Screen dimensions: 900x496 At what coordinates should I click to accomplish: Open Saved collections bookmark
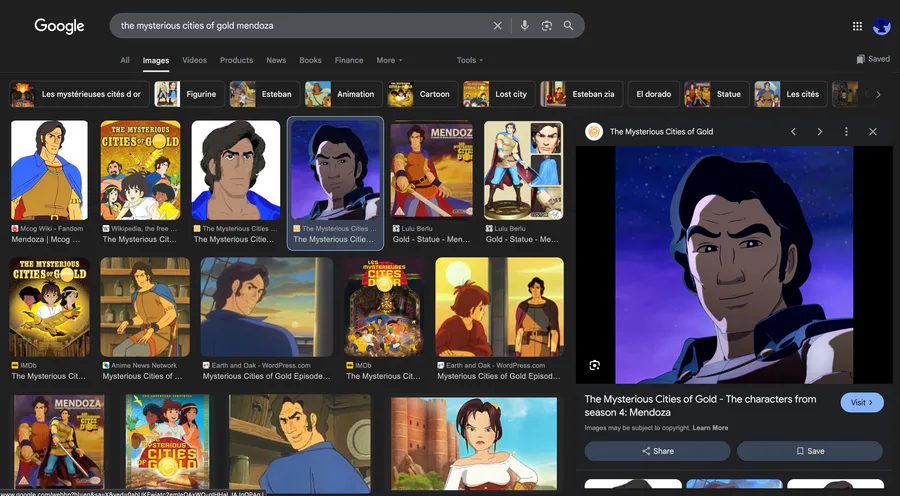[x=873, y=59]
